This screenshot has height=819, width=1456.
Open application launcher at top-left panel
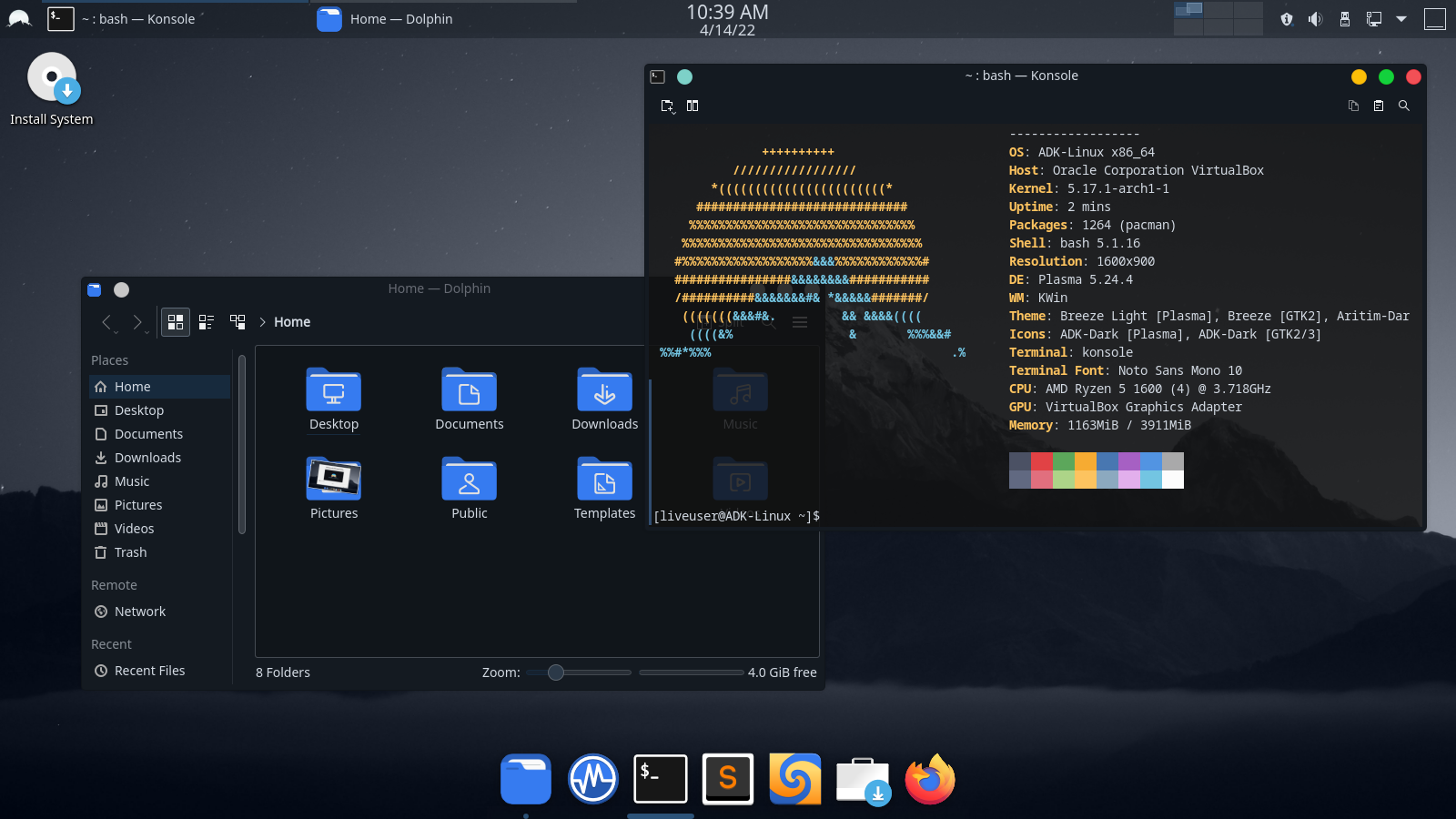(x=19, y=19)
